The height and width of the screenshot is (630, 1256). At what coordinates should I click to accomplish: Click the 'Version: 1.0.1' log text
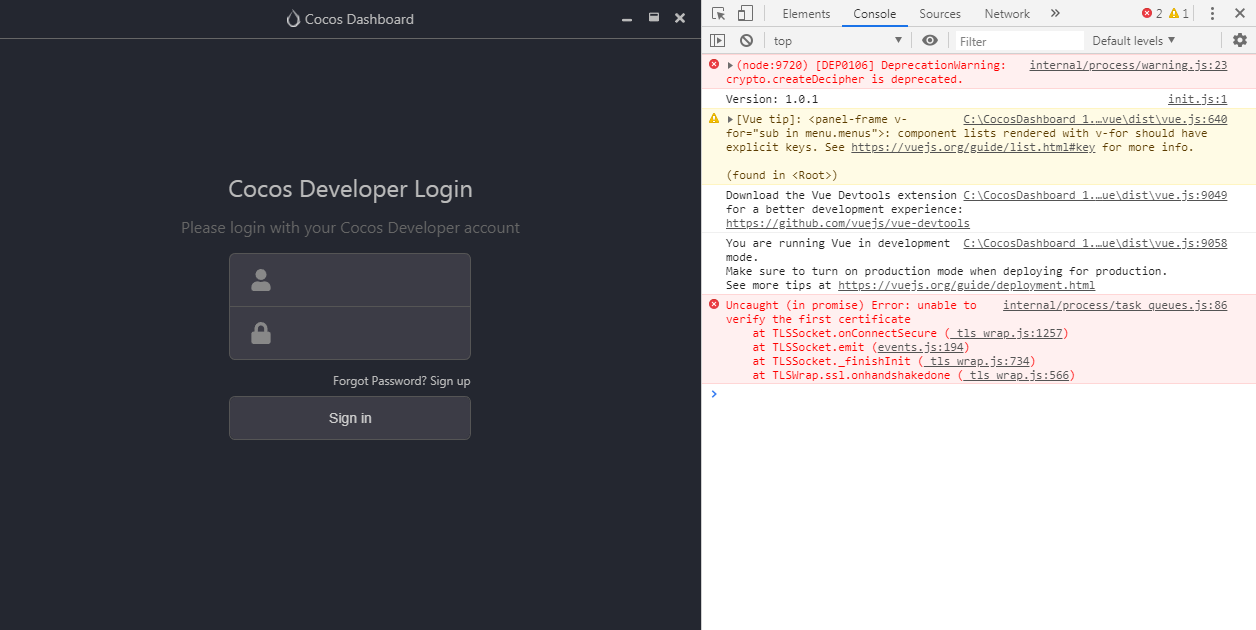(772, 99)
